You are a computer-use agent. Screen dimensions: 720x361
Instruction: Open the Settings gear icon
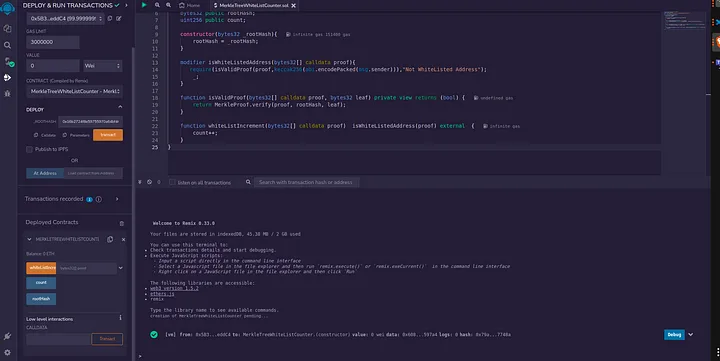click(7, 352)
